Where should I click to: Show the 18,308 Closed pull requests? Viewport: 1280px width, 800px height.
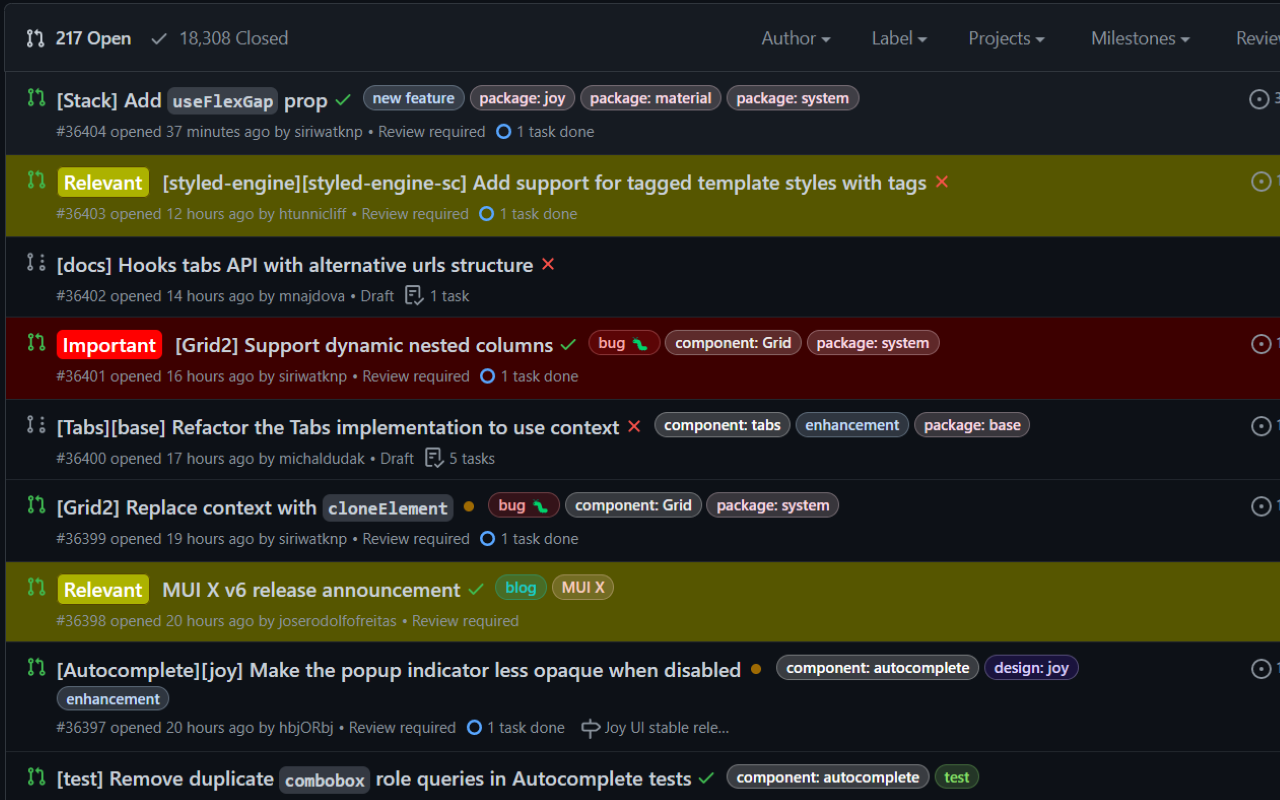pyautogui.click(x=219, y=38)
